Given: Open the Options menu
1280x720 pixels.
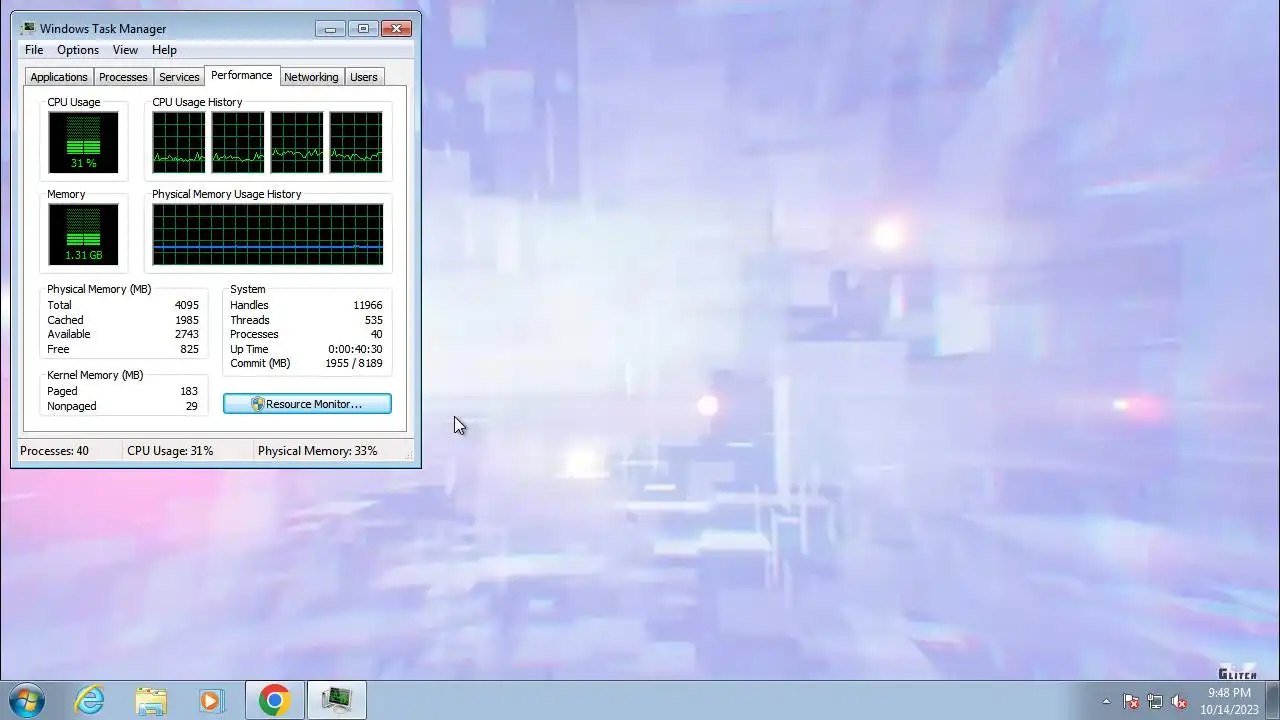Looking at the screenshot, I should [78, 50].
